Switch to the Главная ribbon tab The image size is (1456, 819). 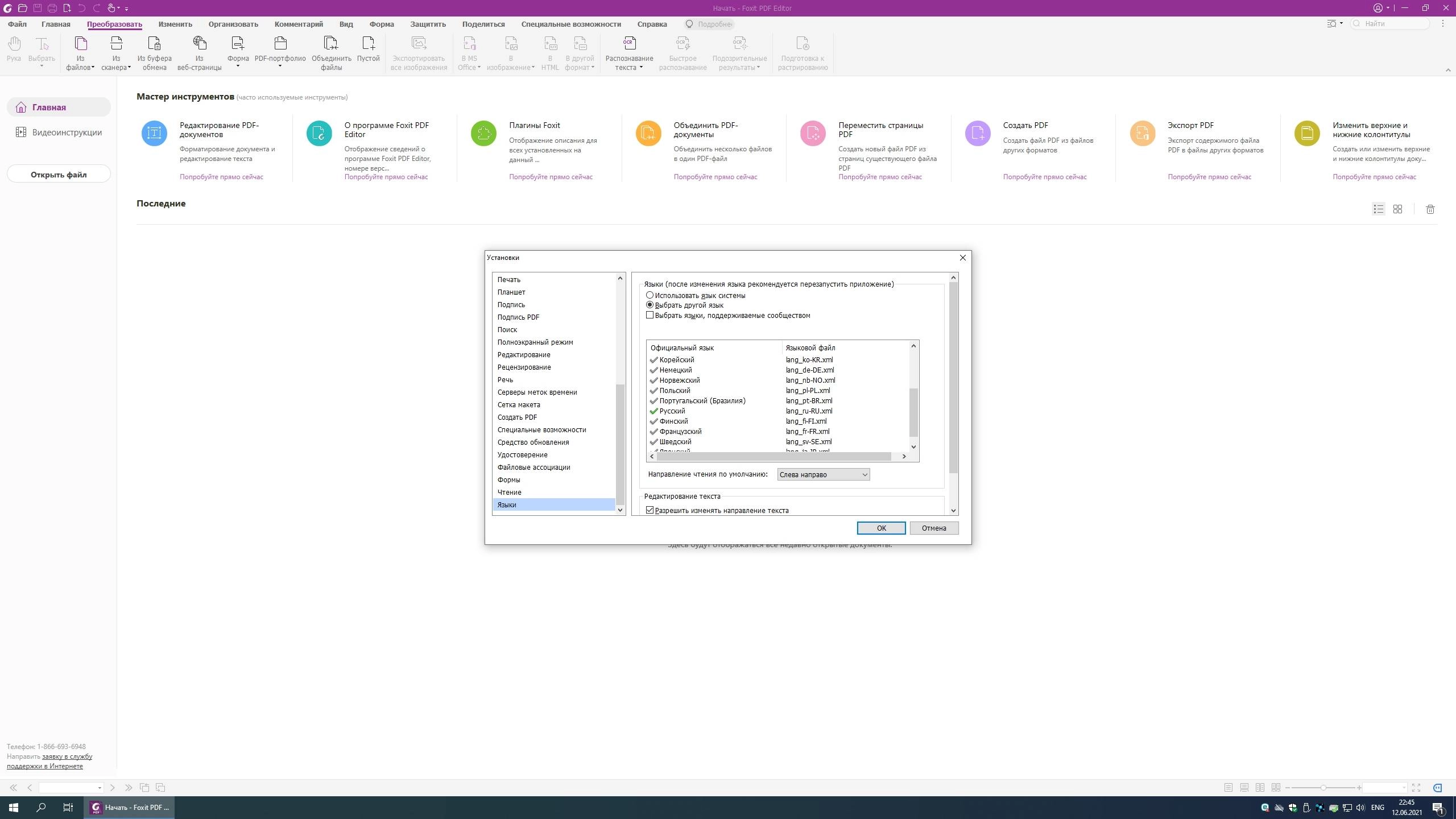56,24
